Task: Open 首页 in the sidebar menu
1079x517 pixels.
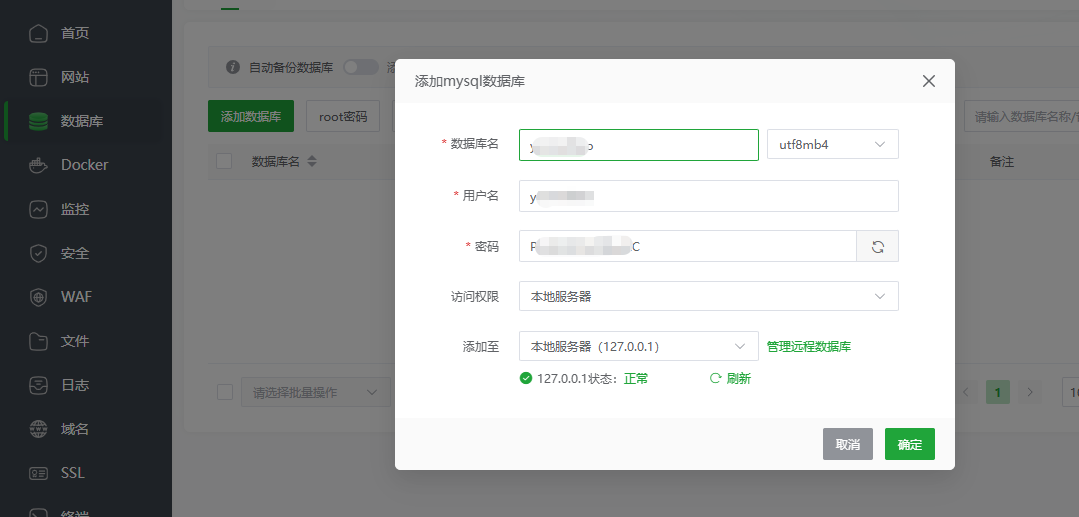Action: [x=75, y=33]
